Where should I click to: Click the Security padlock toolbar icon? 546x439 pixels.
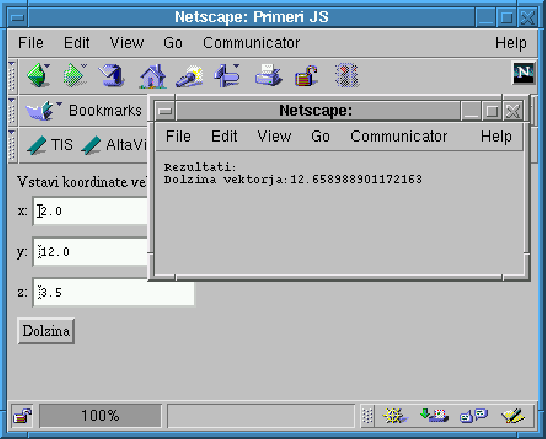click(x=306, y=75)
